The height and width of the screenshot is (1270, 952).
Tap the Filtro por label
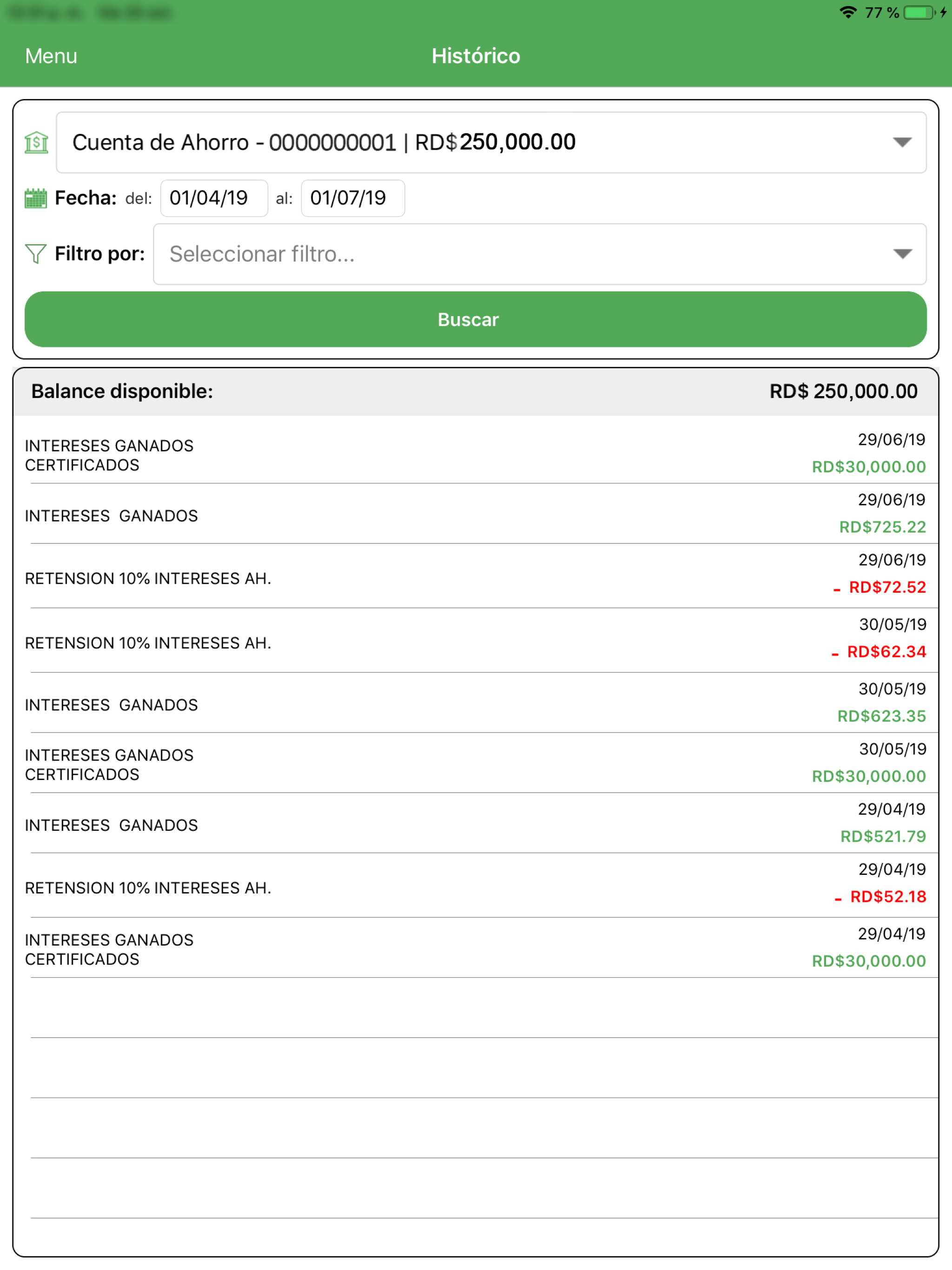click(99, 253)
